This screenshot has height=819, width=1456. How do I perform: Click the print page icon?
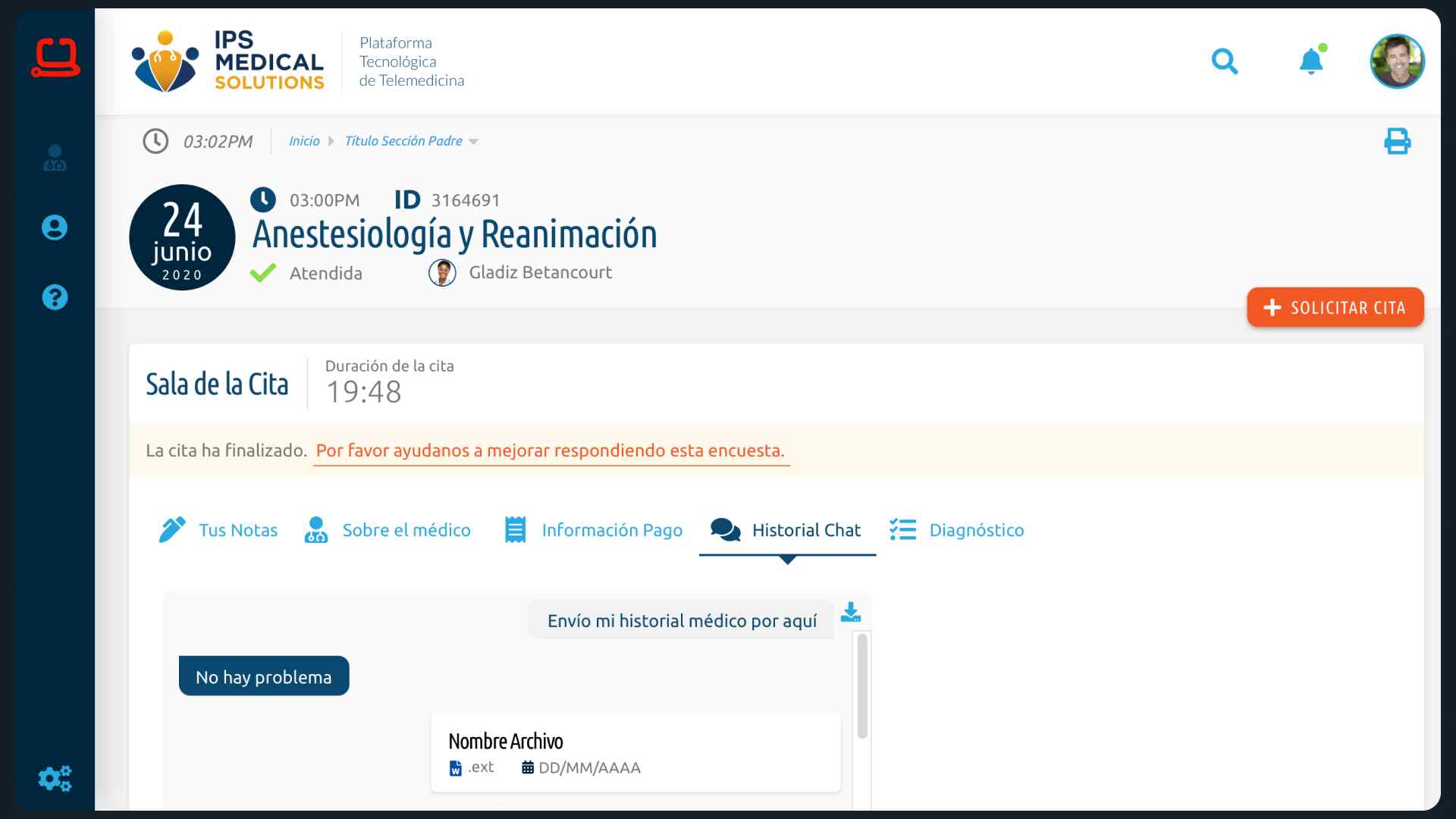click(x=1397, y=142)
